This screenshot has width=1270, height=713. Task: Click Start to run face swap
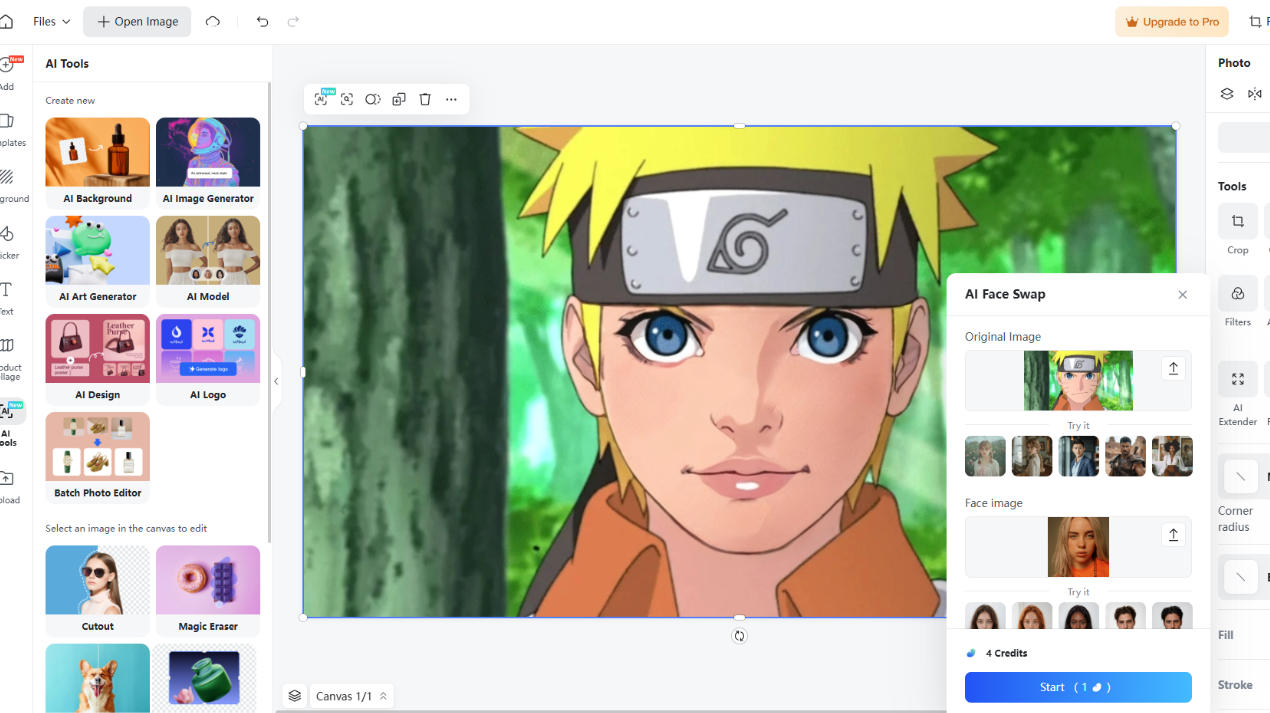pyautogui.click(x=1078, y=687)
